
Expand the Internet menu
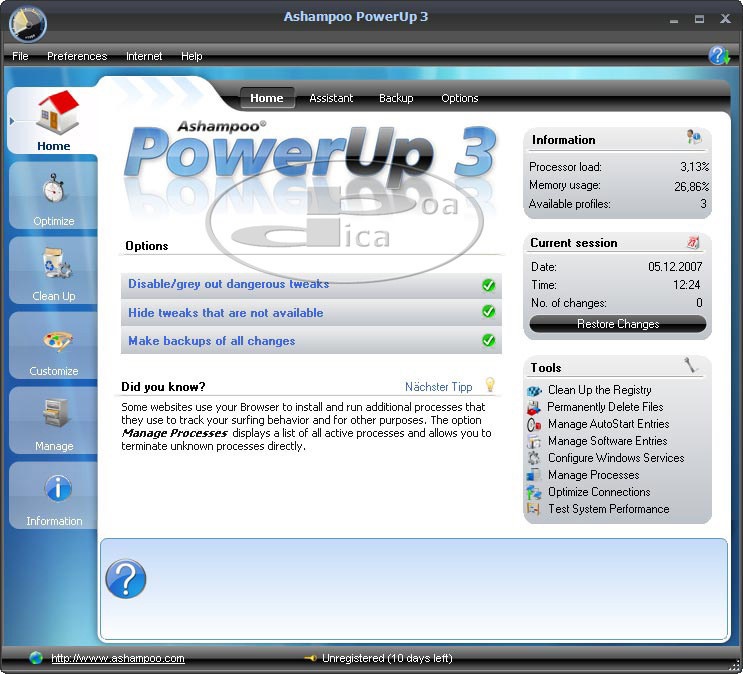(x=144, y=57)
